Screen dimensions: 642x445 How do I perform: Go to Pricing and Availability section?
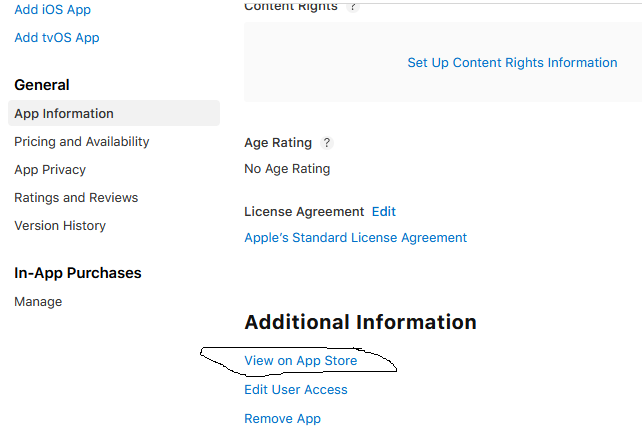[82, 142]
